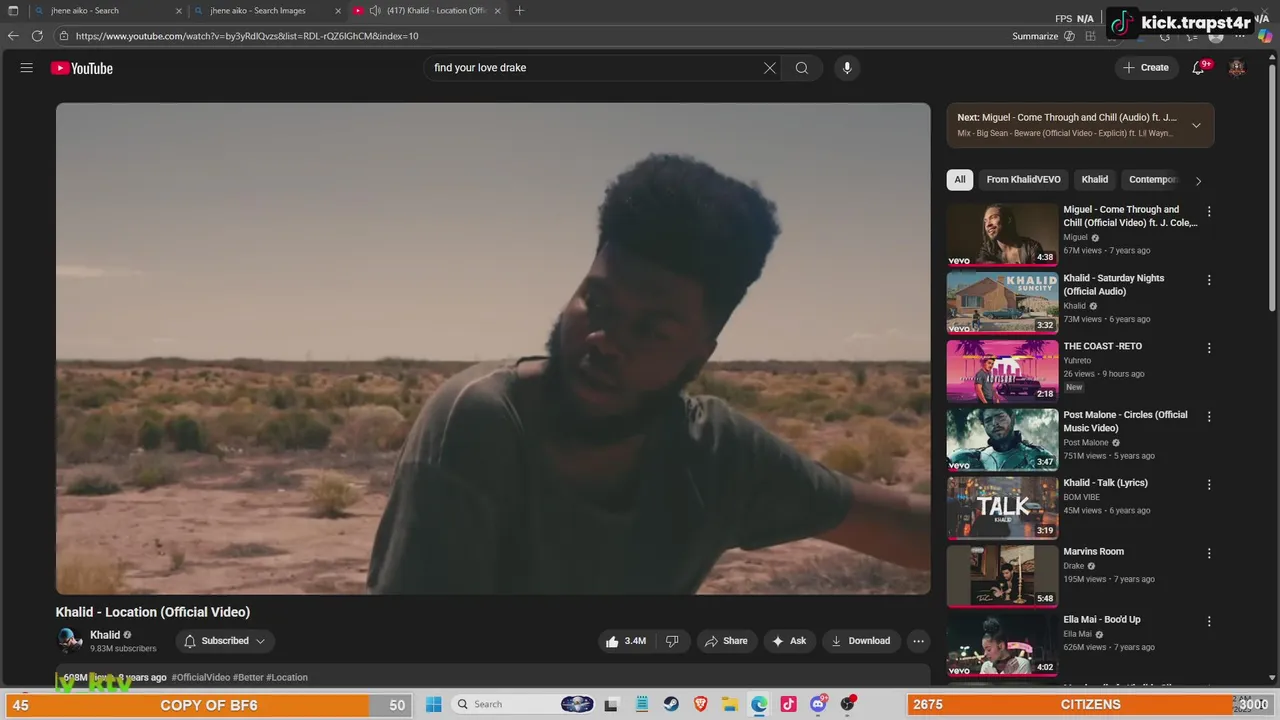Image resolution: width=1280 pixels, height=720 pixels.
Task: Open a new browser tab
Action: pyautogui.click(x=519, y=11)
